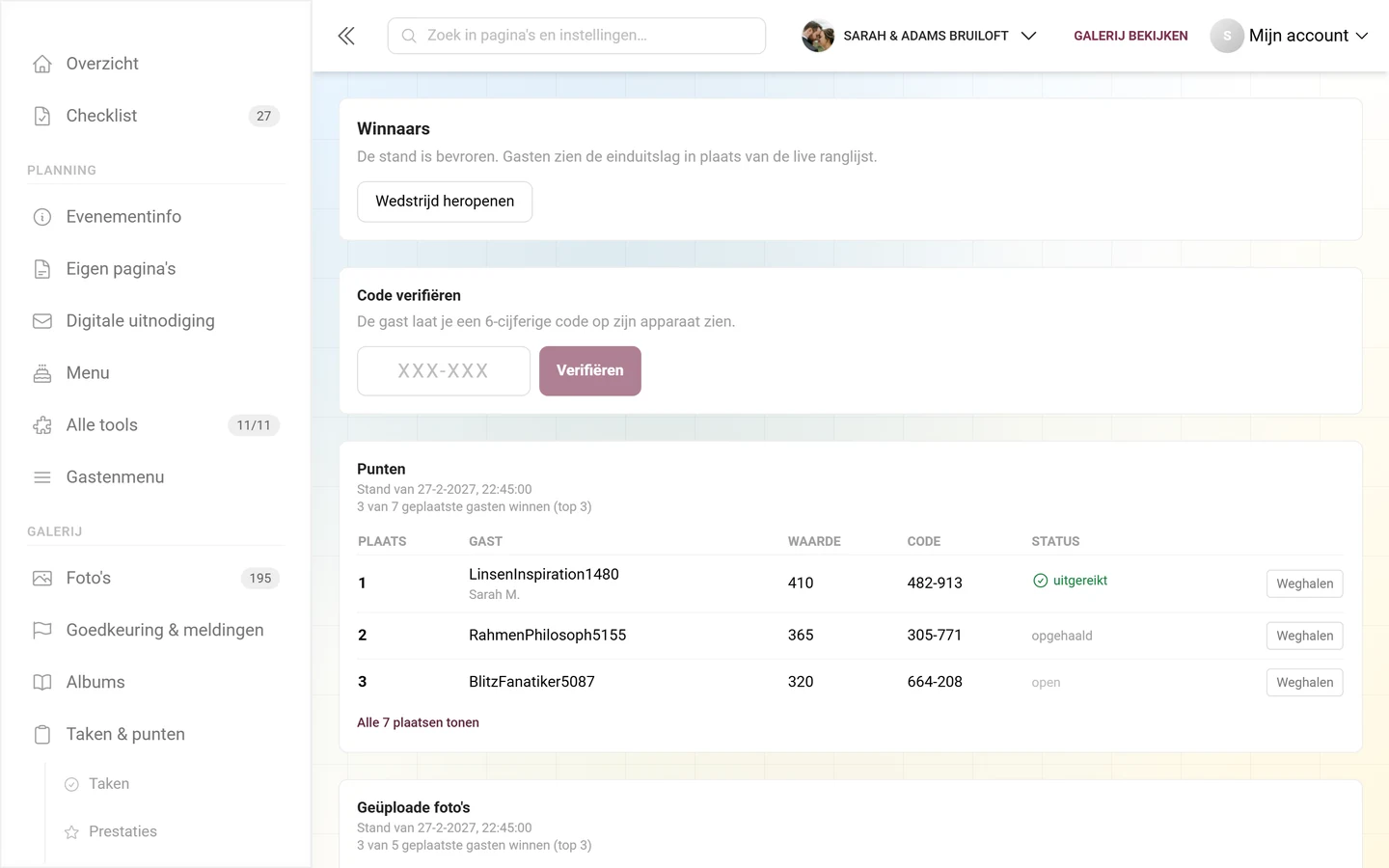Click the Checklist count badge 27

(x=264, y=116)
